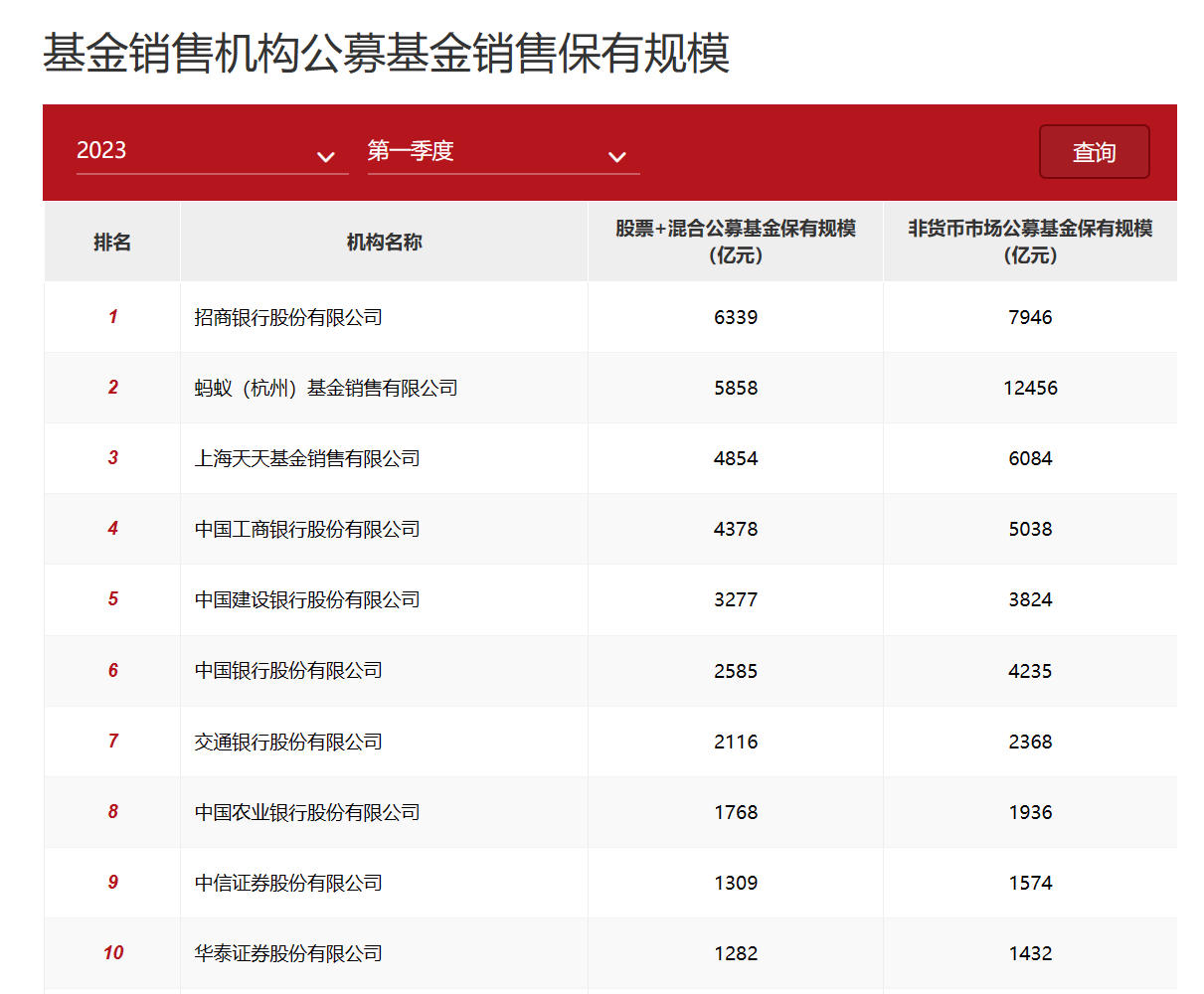
Task: Select 中国建设银行股份有限公司 name
Action: tap(307, 600)
